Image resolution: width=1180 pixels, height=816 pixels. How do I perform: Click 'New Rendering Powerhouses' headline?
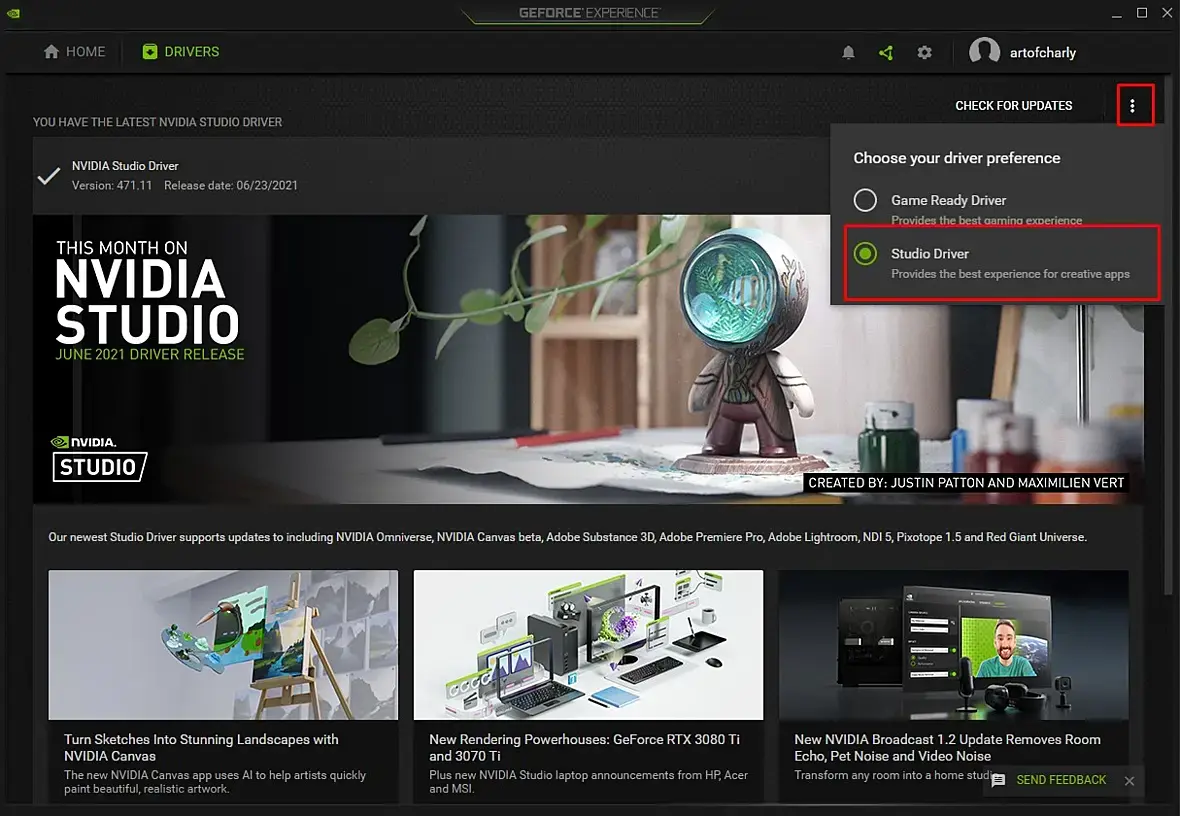pos(584,747)
